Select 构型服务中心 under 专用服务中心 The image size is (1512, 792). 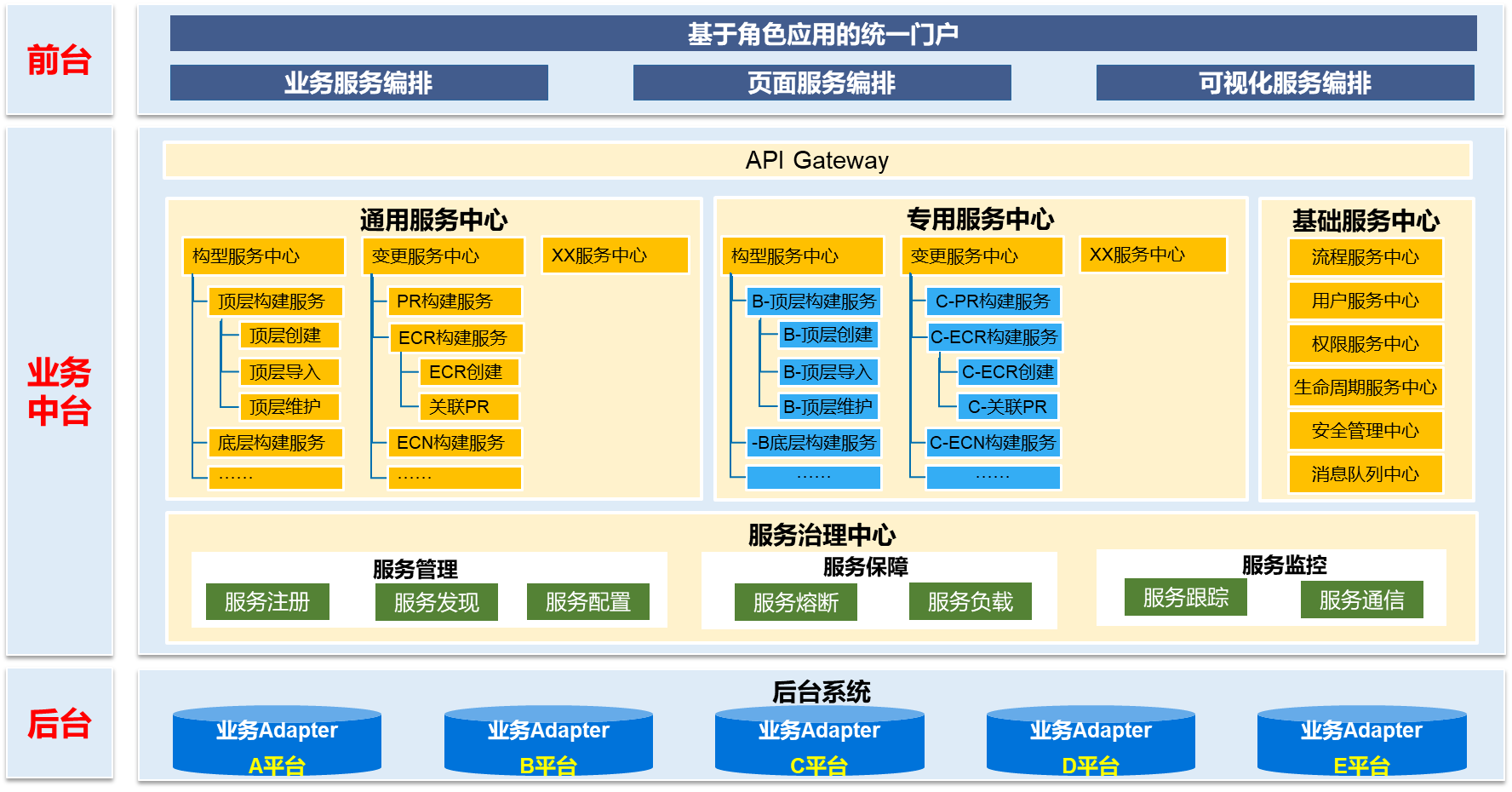pos(803,256)
